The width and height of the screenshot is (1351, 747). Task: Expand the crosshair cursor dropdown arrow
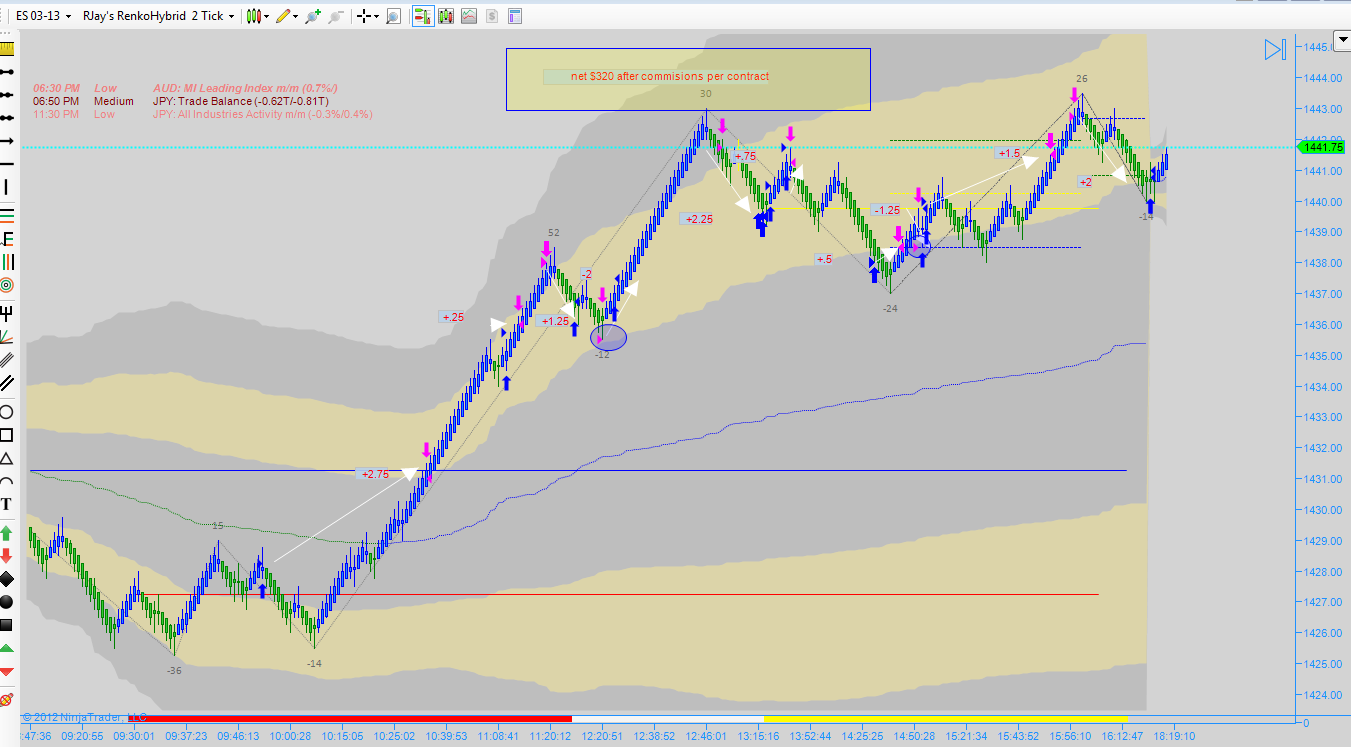(x=376, y=16)
